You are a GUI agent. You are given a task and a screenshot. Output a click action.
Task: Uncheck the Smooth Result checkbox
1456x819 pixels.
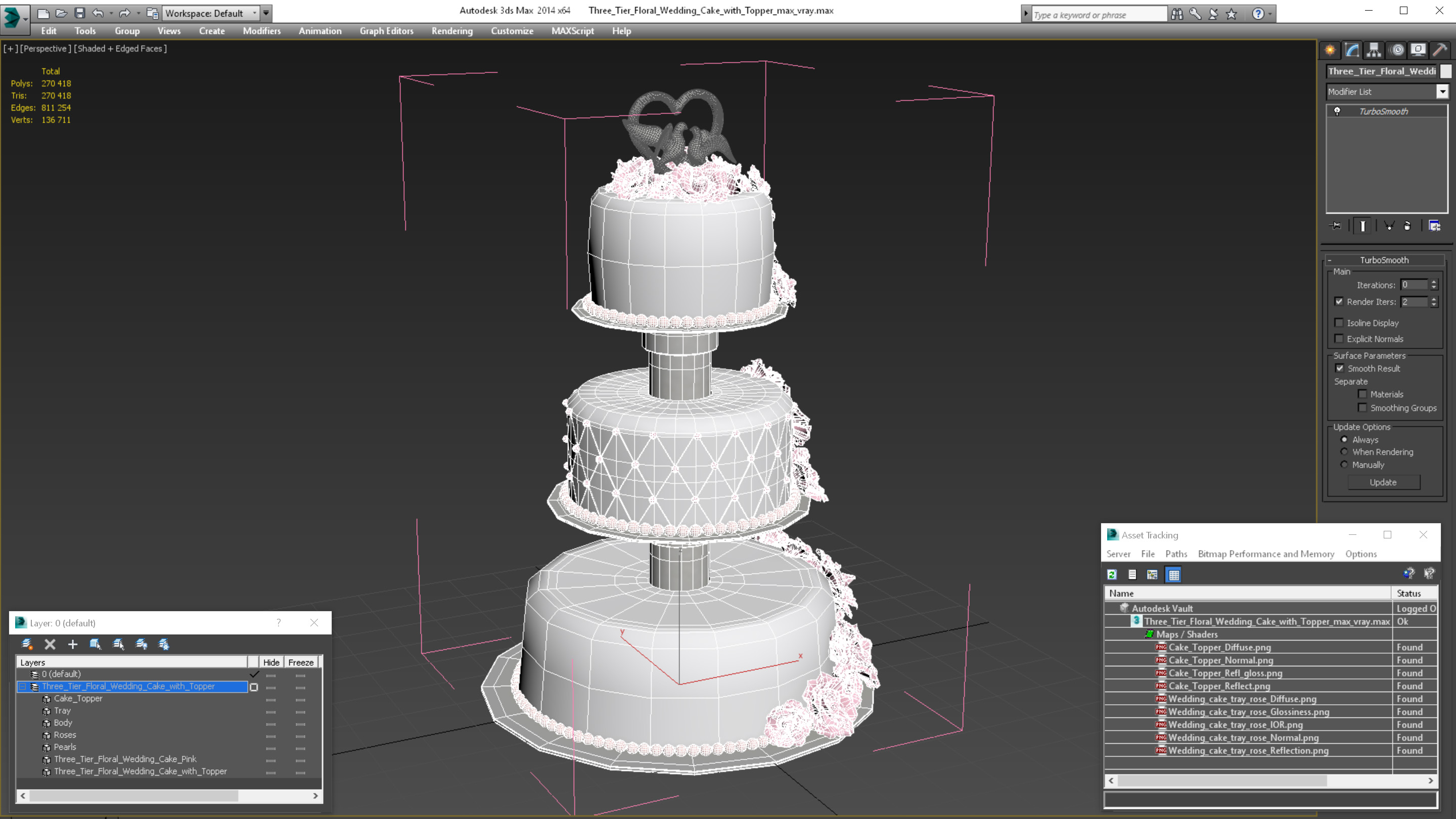point(1339,368)
